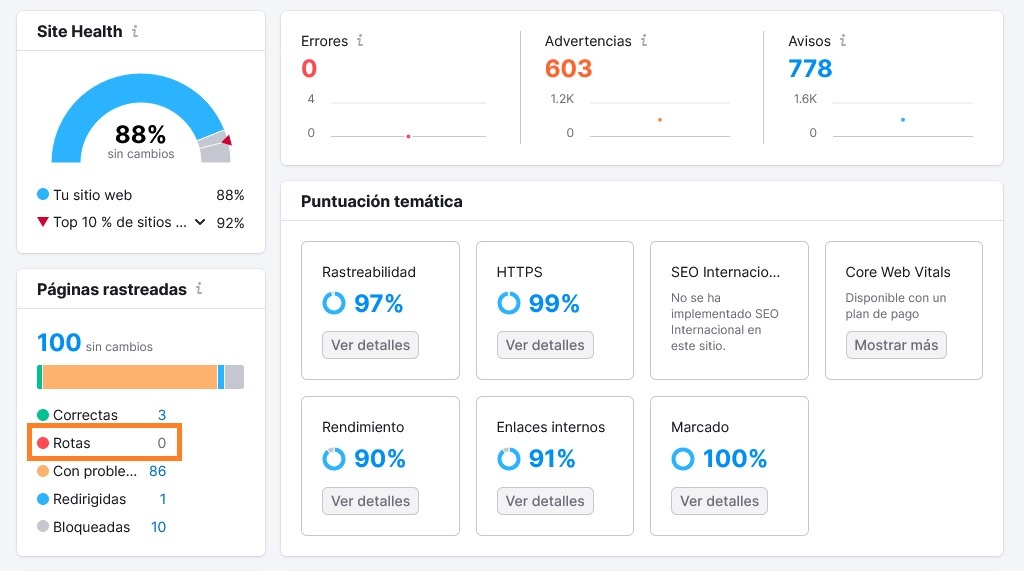1024x571 pixels.
Task: Click the Errores info icon
Action: coord(360,41)
